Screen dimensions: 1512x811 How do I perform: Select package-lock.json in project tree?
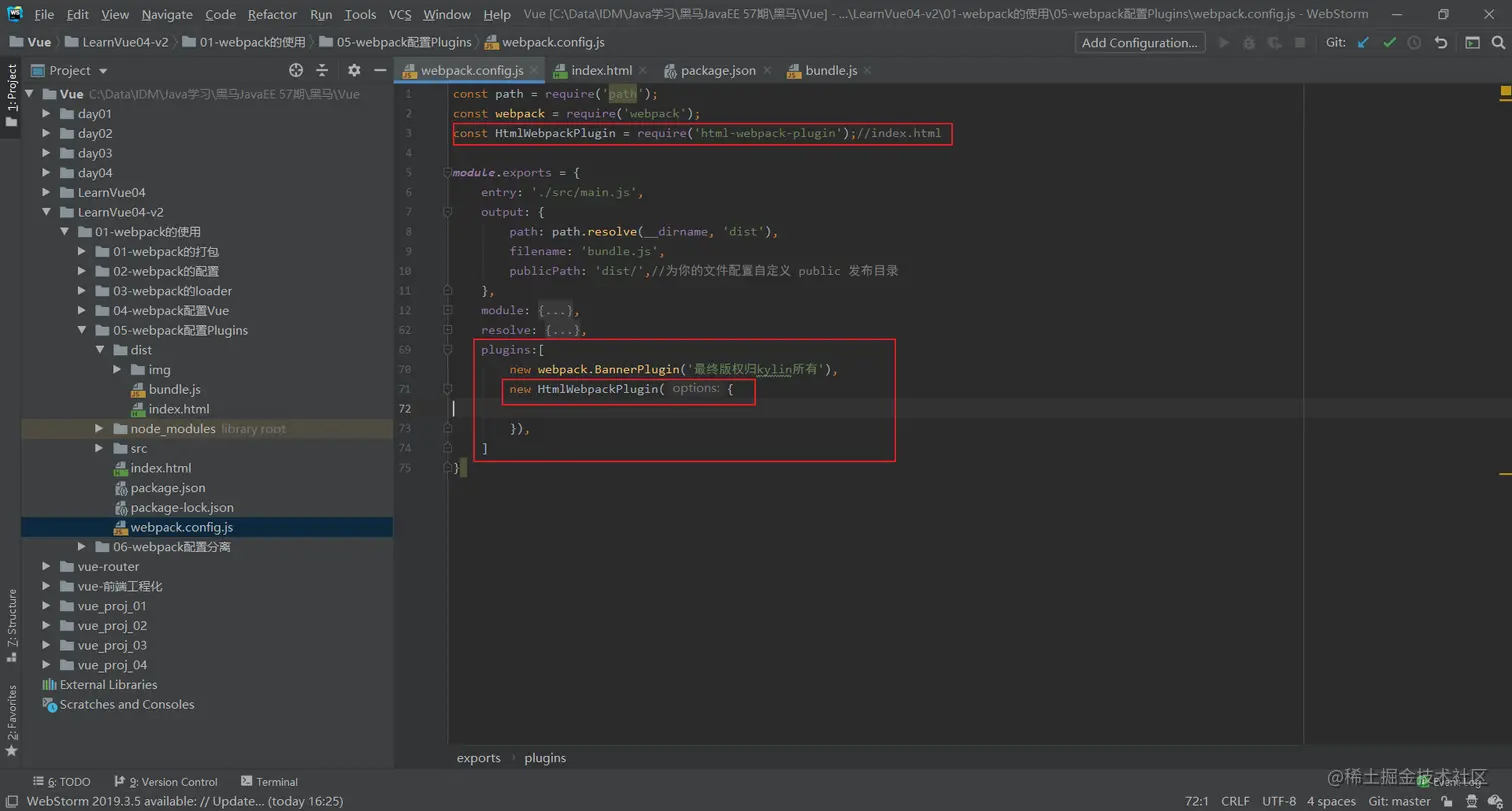(181, 508)
